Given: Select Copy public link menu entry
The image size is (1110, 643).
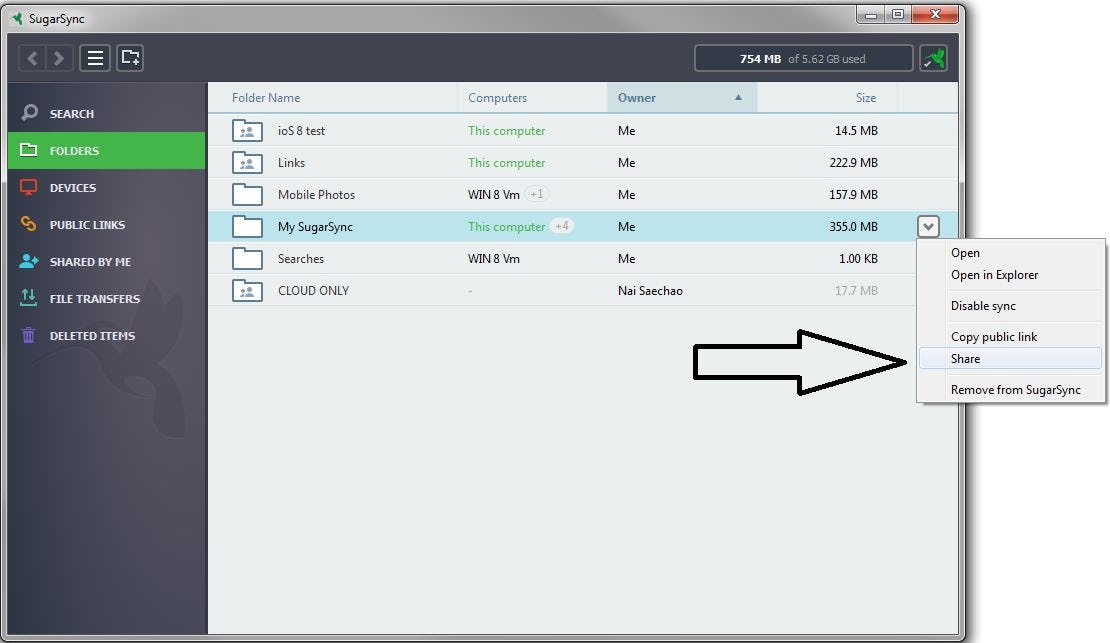Looking at the screenshot, I should [994, 337].
